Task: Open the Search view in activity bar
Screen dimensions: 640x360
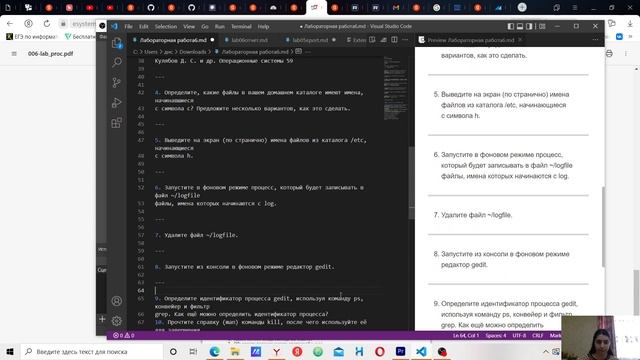Action: point(117,62)
